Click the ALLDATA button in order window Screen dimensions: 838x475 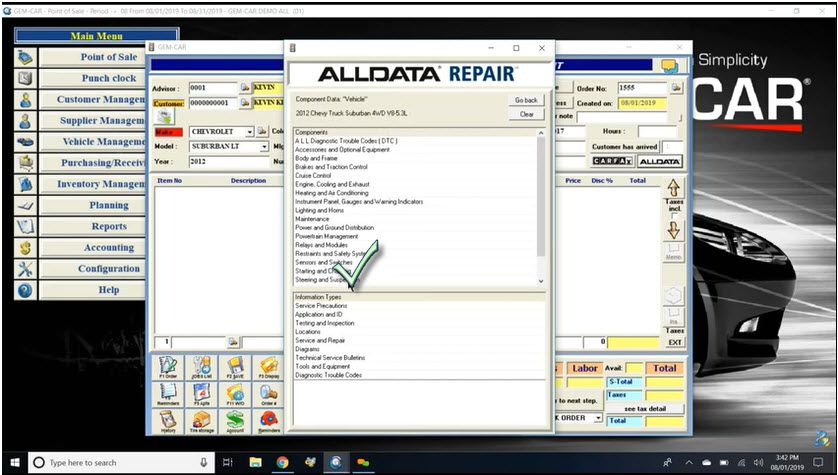[659, 161]
